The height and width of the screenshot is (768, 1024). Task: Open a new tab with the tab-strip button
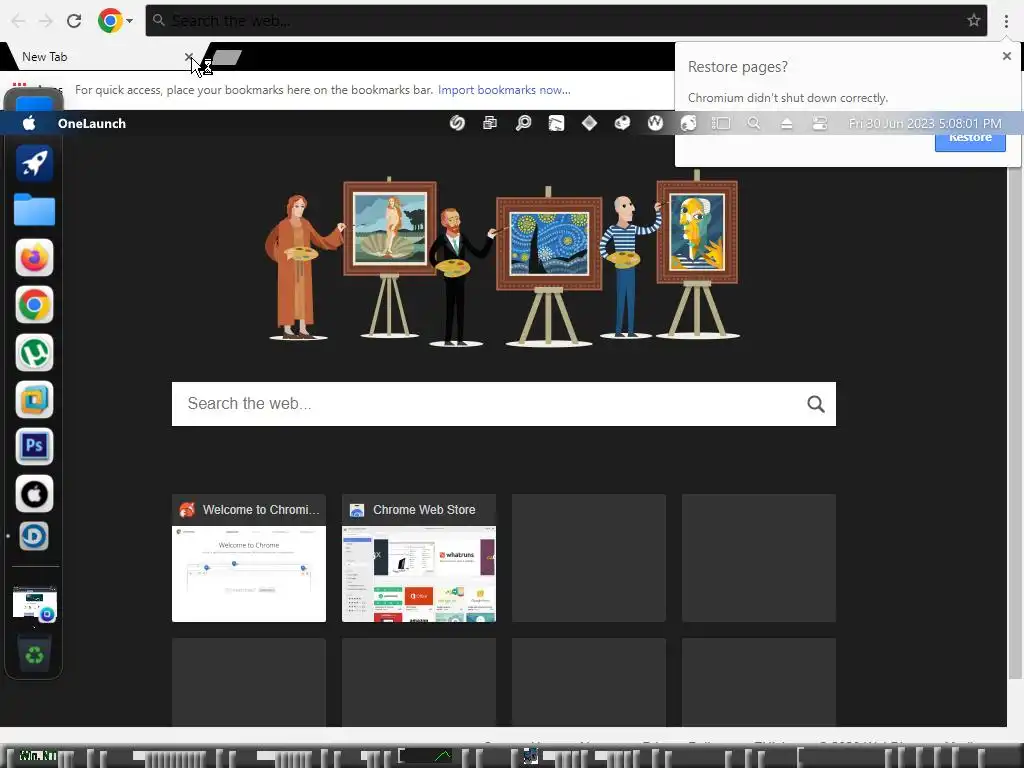(227, 57)
